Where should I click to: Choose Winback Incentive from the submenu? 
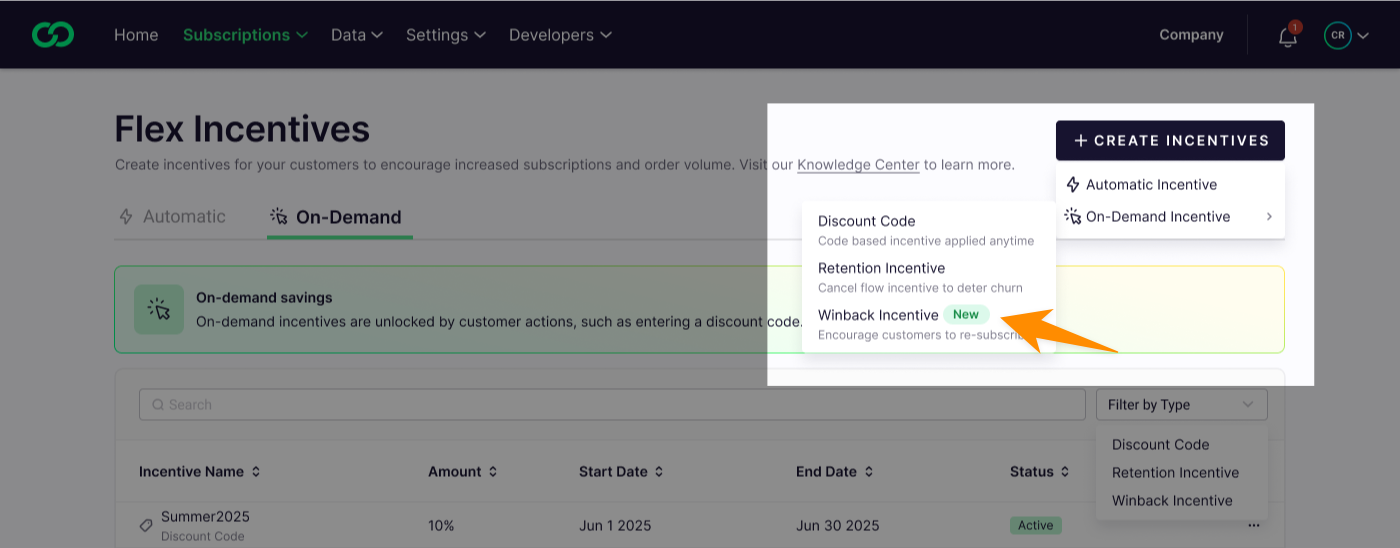point(878,315)
